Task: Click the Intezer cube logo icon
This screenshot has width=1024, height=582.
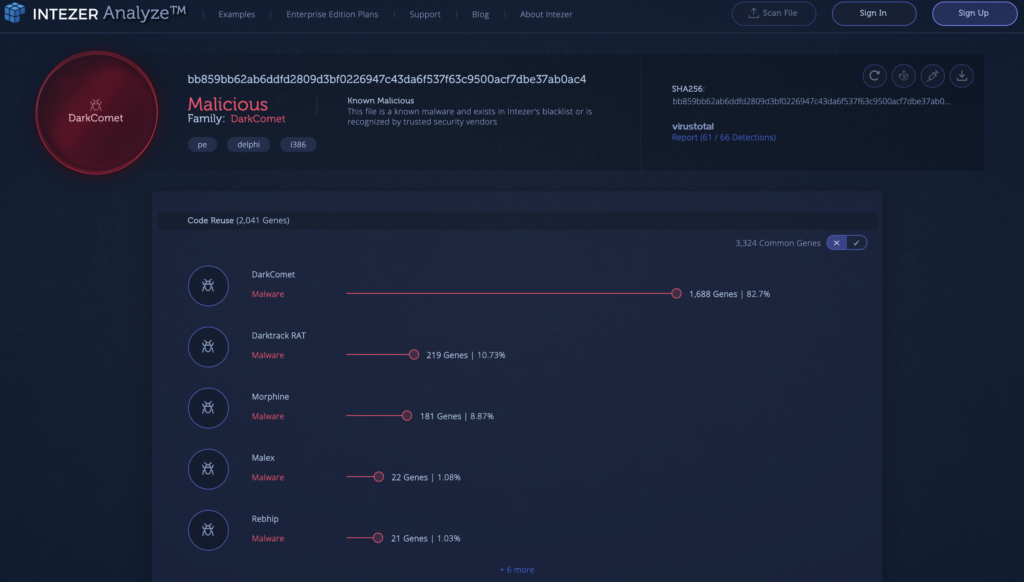Action: [14, 12]
